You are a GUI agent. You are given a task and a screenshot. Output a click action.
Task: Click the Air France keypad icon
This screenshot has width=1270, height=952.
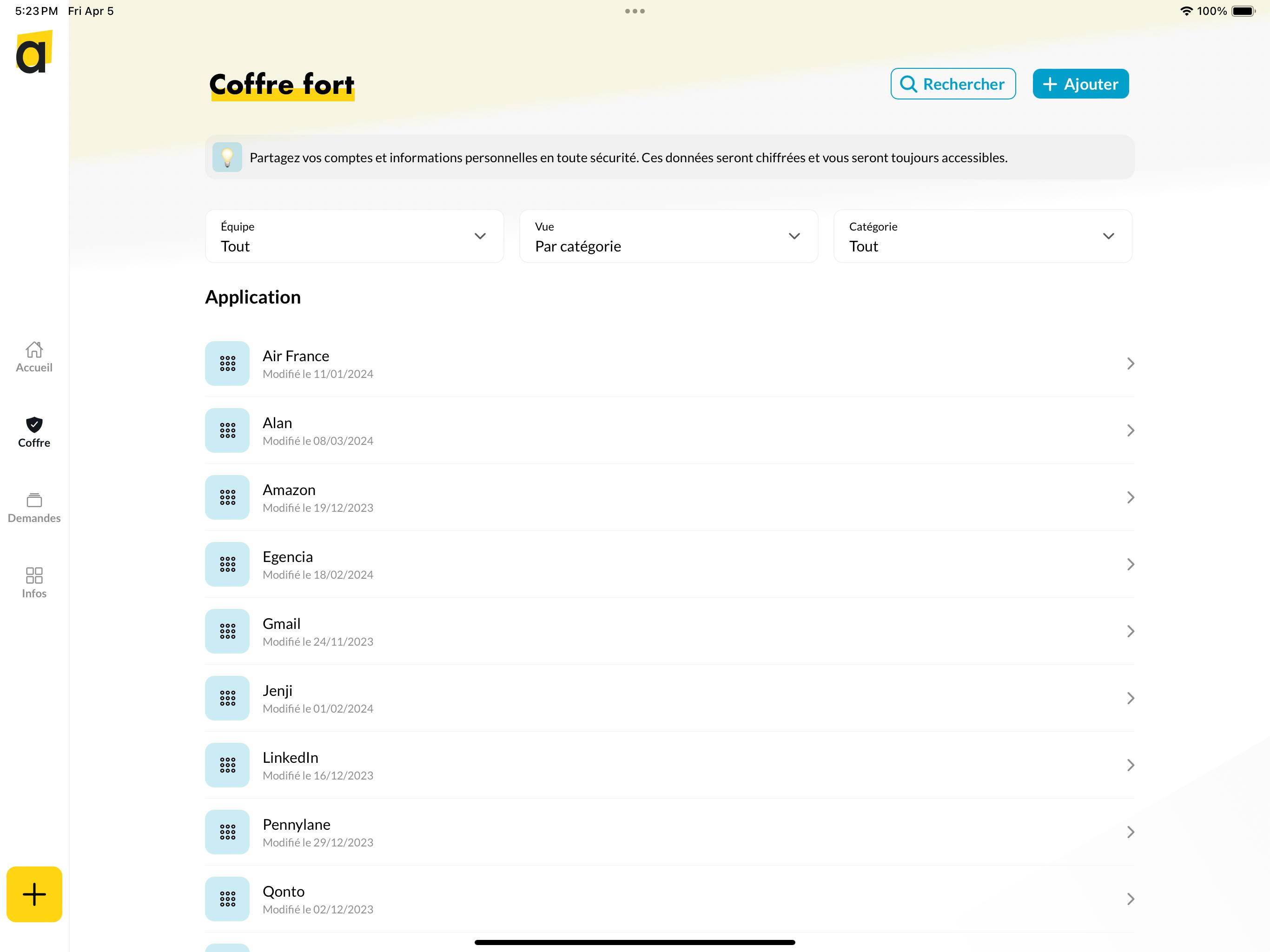227,364
